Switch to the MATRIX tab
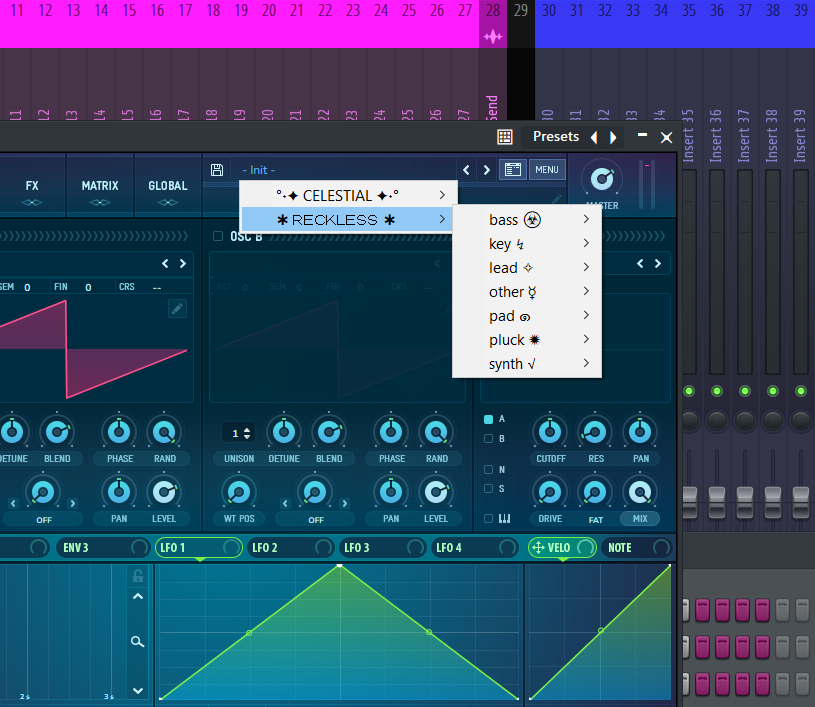 [100, 186]
